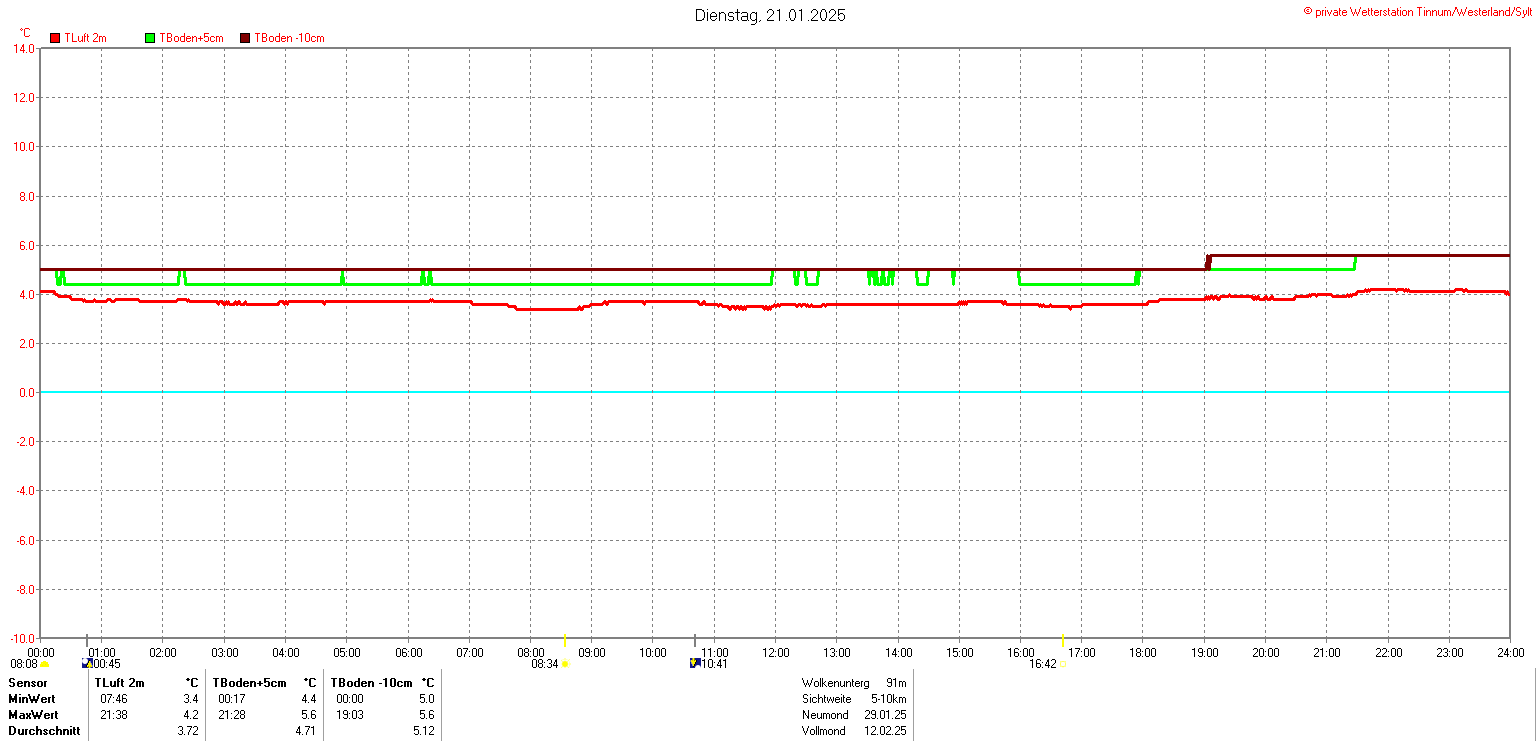Click the 12:00 label on the time axis

[x=775, y=653]
